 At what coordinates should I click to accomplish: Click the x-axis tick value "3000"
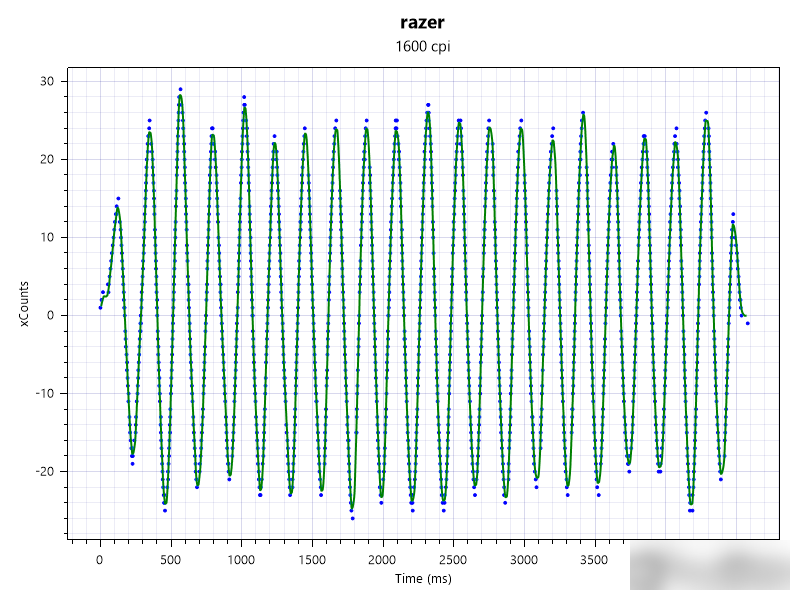[524, 560]
